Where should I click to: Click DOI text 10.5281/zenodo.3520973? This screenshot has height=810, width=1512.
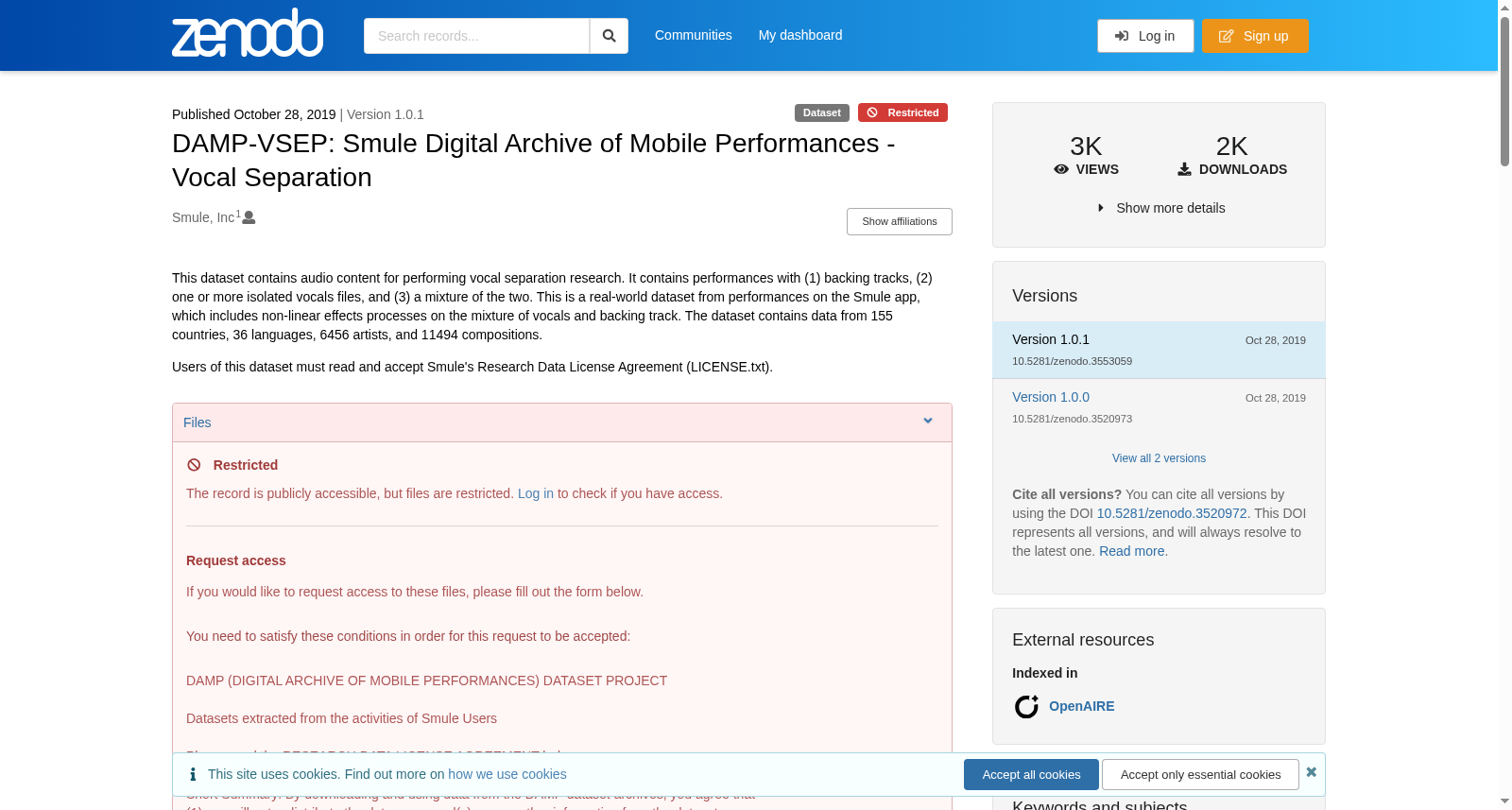click(x=1072, y=419)
